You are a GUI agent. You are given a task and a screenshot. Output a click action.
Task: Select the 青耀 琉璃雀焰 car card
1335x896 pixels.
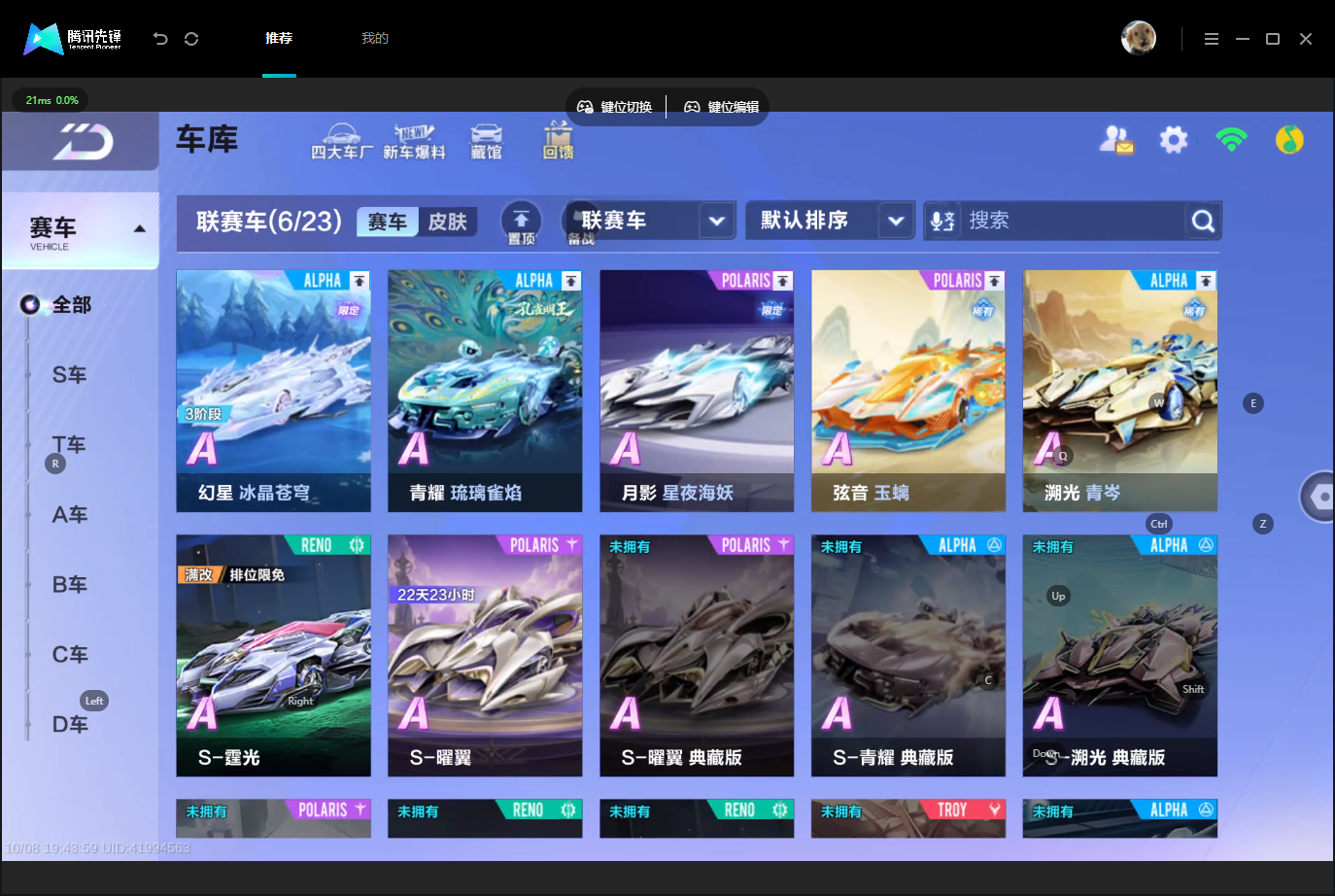point(485,391)
